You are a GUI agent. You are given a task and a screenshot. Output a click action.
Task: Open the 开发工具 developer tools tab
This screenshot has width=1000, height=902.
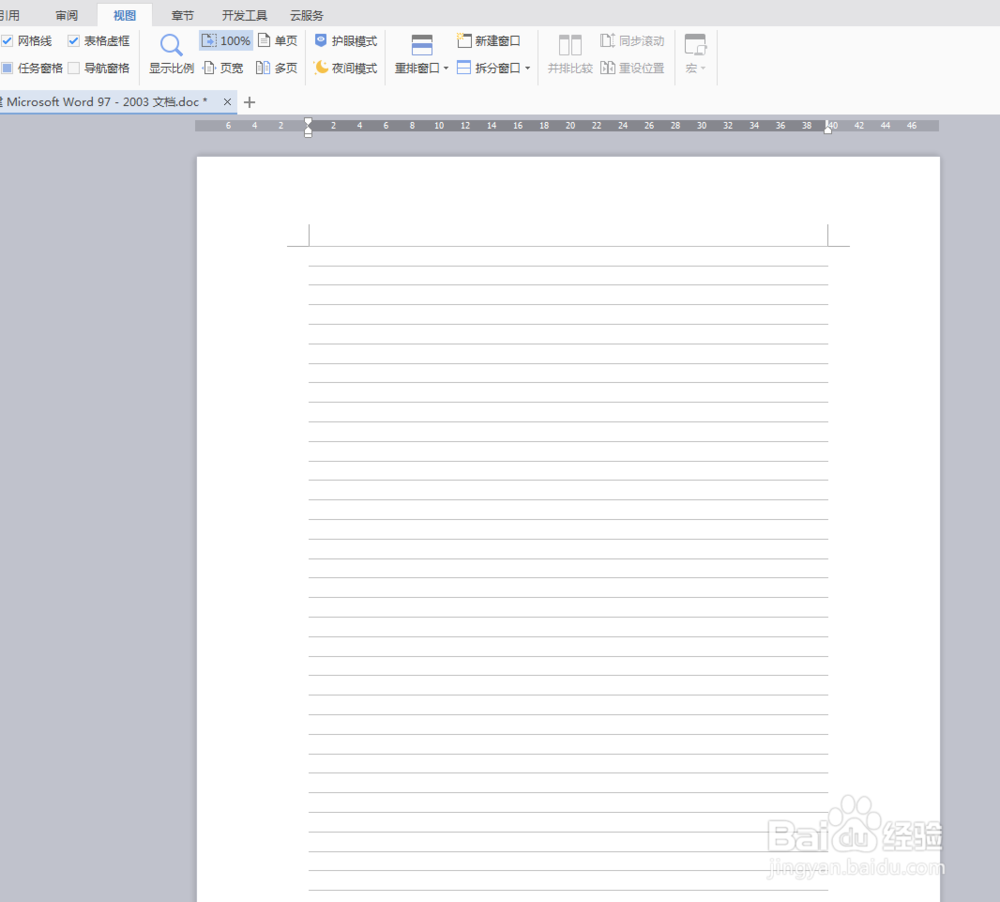244,15
